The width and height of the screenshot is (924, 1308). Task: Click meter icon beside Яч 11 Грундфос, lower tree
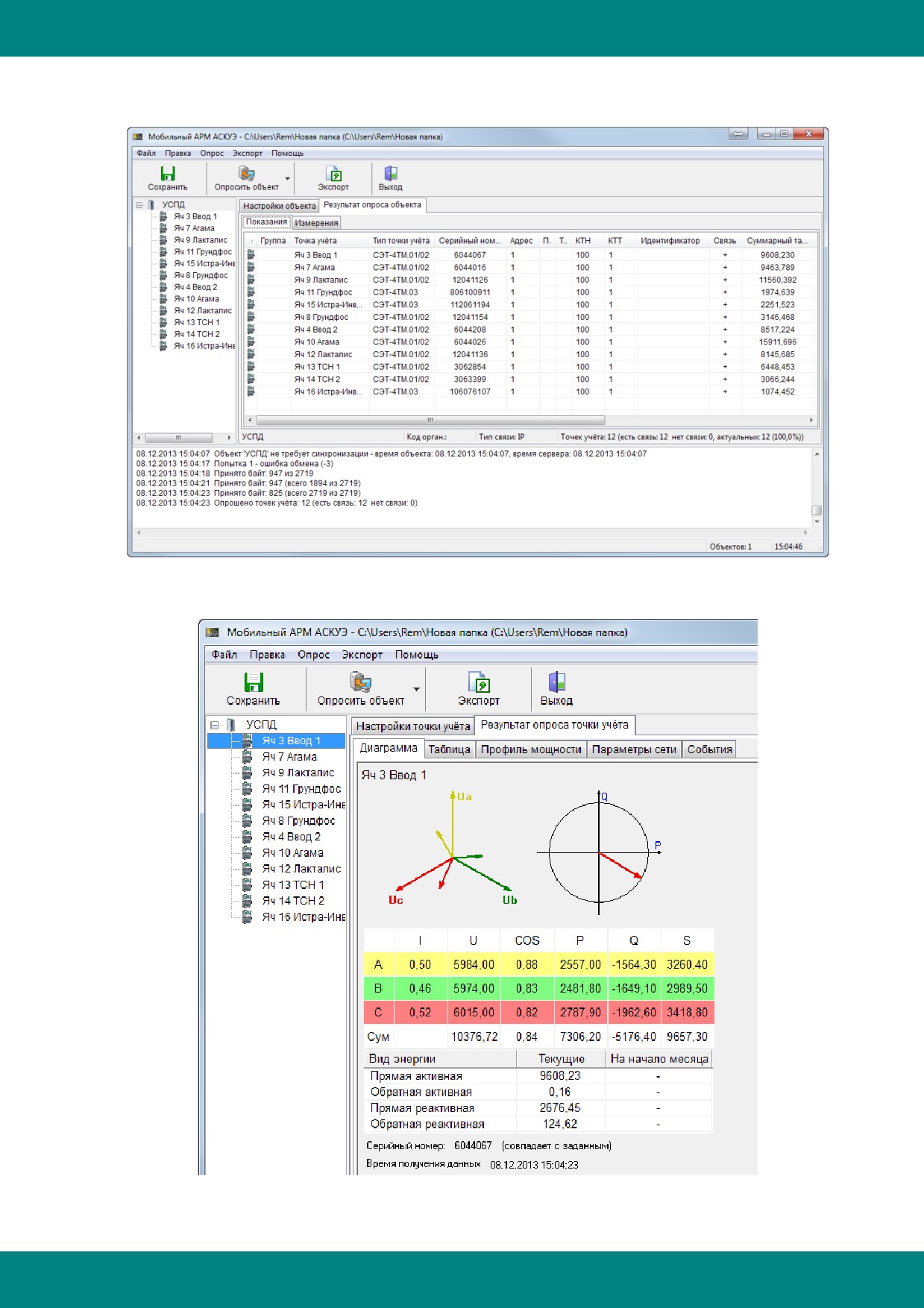[248, 788]
